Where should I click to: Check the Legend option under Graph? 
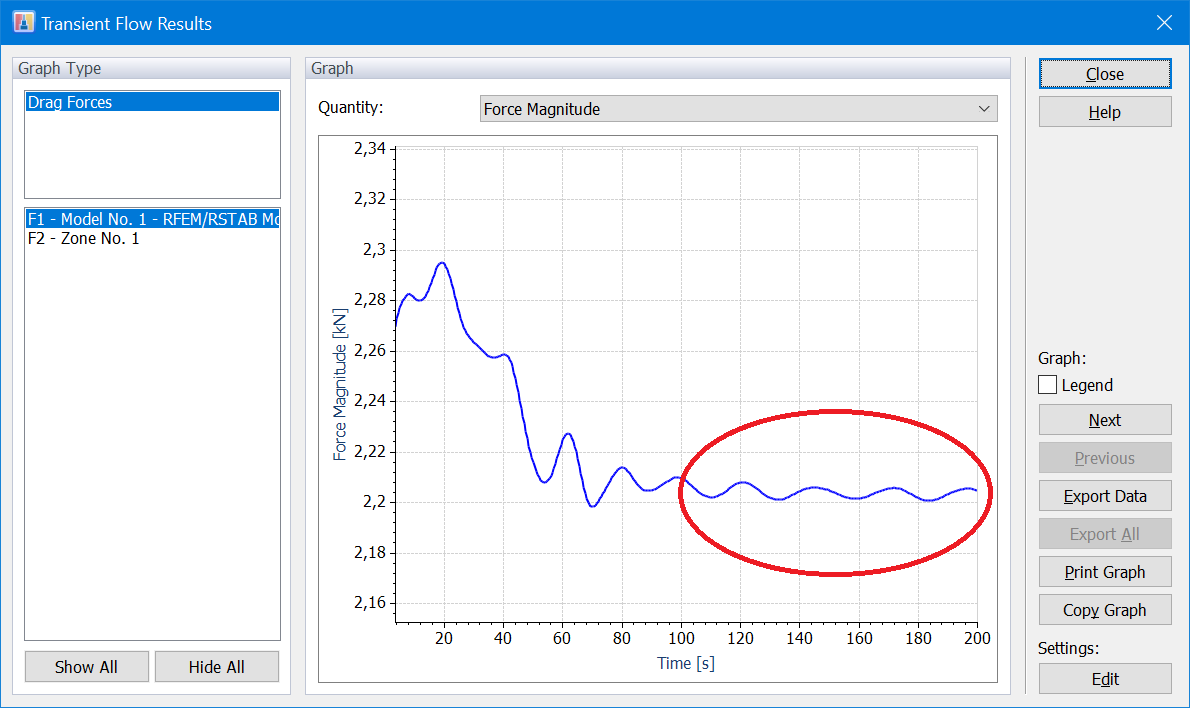[x=1047, y=383]
